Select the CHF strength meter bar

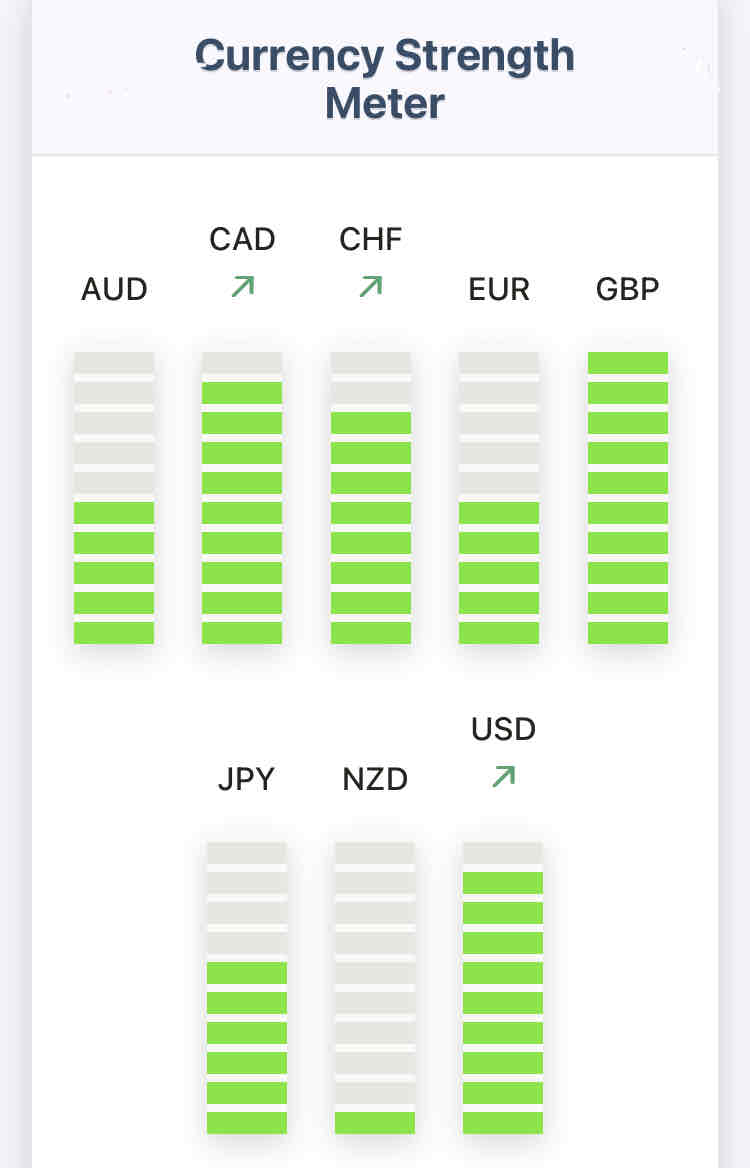[x=371, y=498]
